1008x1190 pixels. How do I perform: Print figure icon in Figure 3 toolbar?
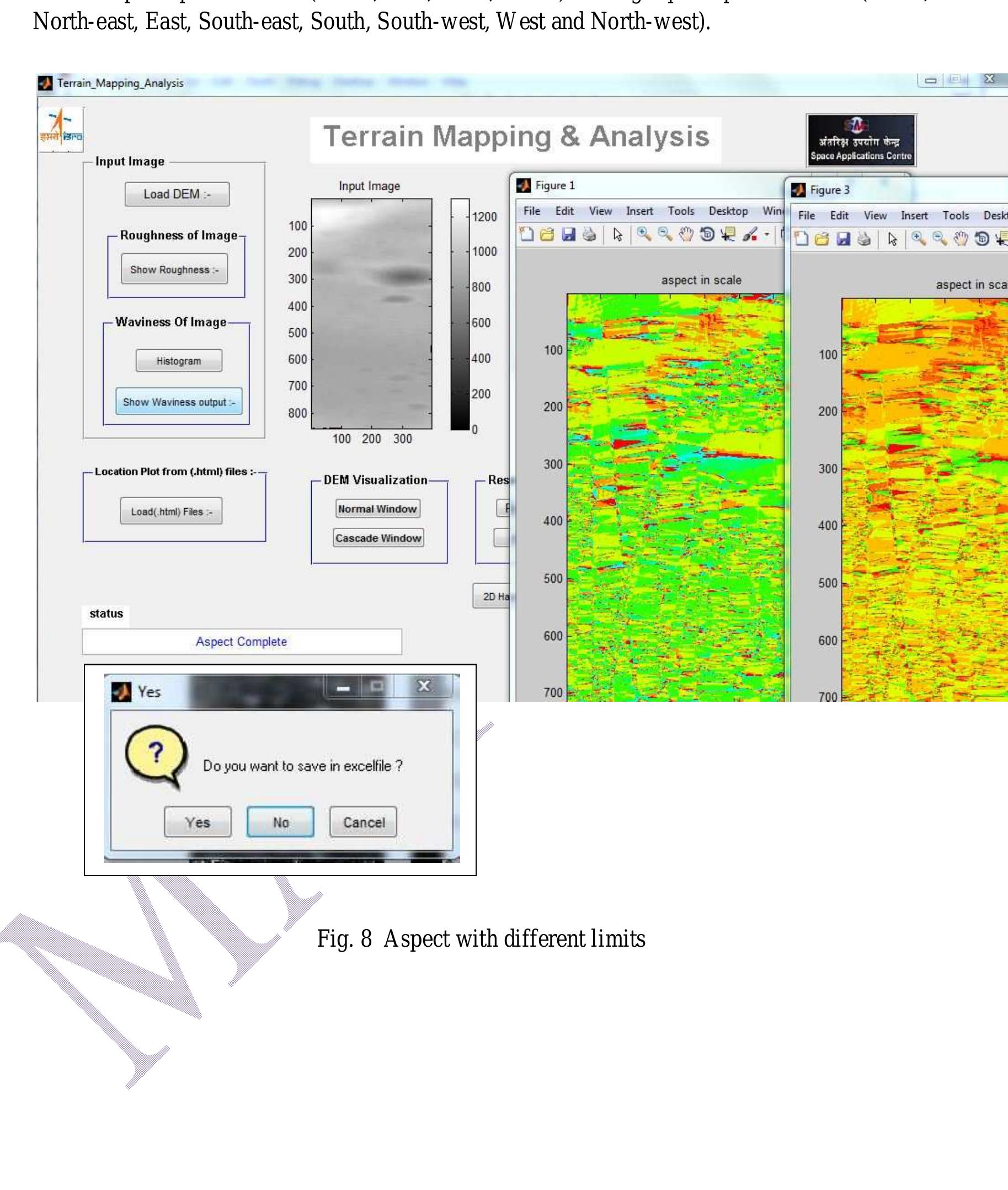[x=864, y=239]
